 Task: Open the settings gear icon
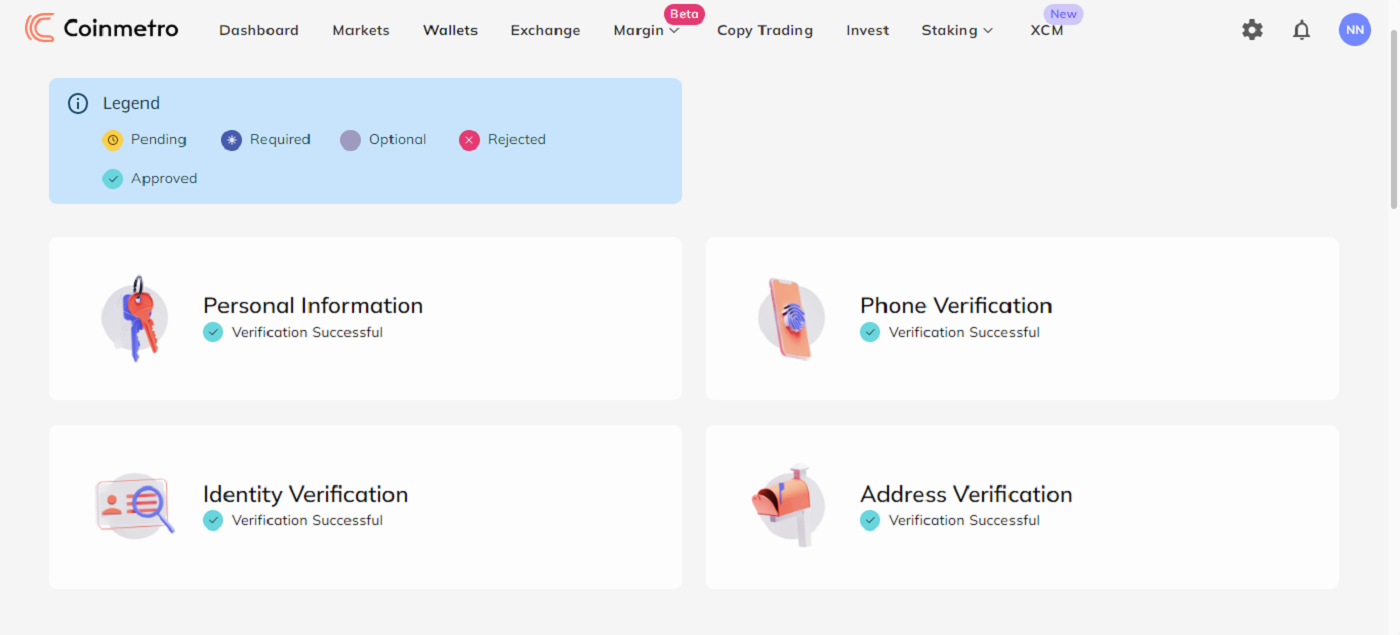pos(1252,30)
